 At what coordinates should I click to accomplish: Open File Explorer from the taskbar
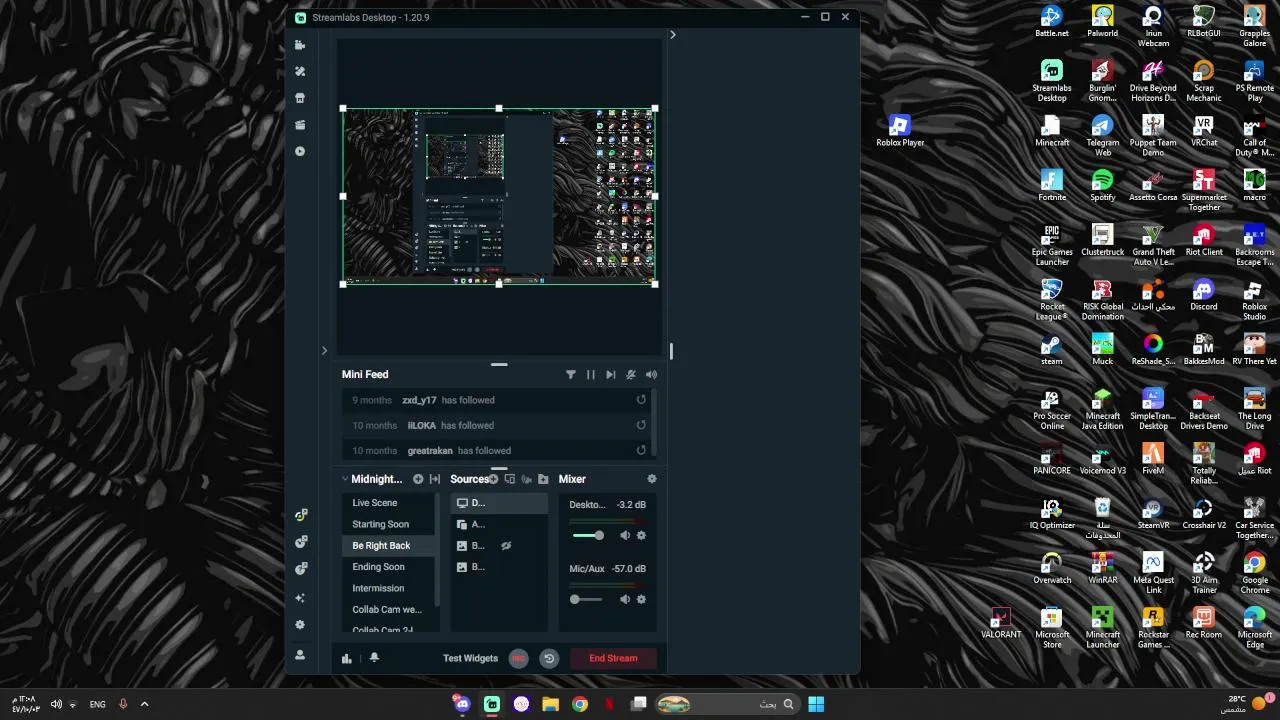[x=550, y=704]
